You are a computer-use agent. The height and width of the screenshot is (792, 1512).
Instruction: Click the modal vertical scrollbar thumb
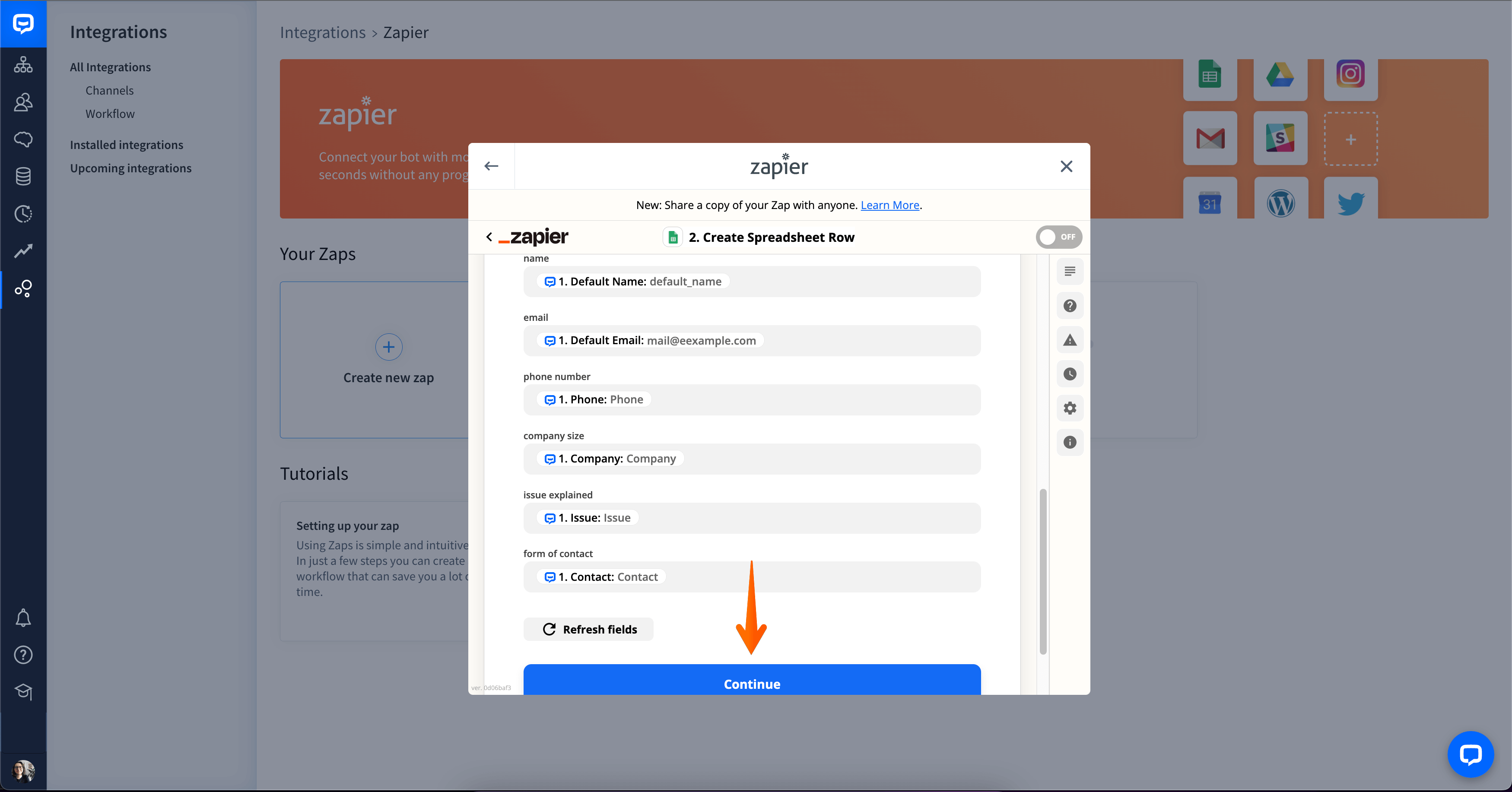[x=1043, y=571]
